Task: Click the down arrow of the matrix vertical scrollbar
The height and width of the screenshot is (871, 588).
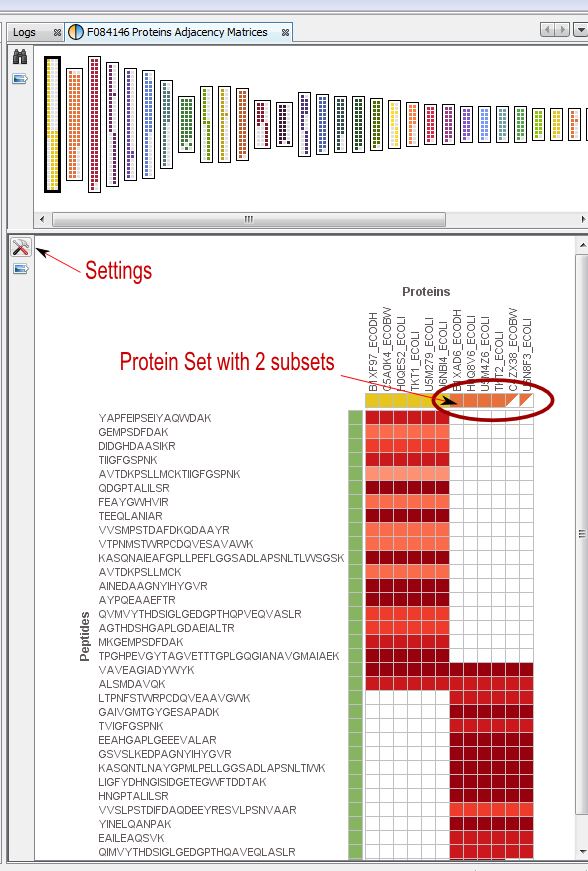Action: point(582,852)
